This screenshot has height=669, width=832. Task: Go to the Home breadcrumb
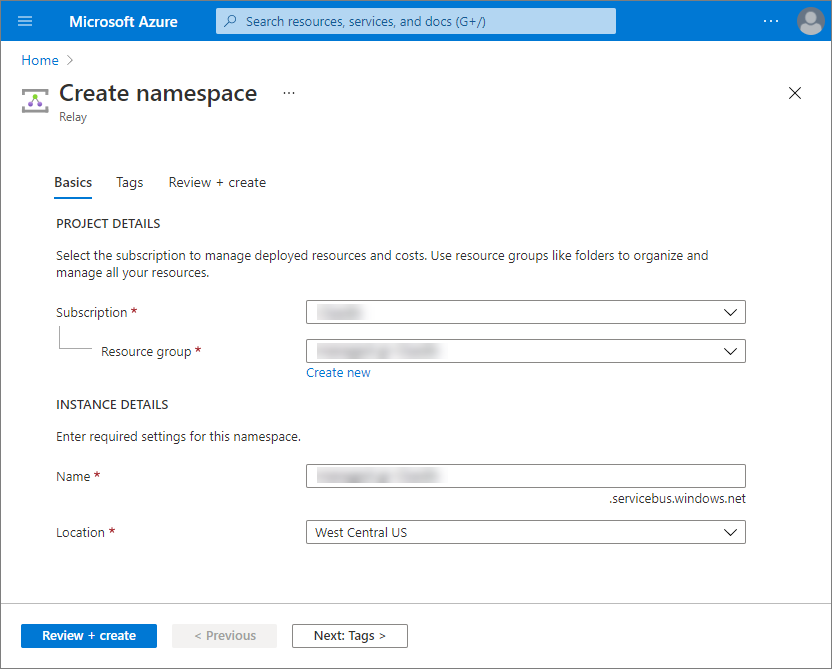point(40,60)
